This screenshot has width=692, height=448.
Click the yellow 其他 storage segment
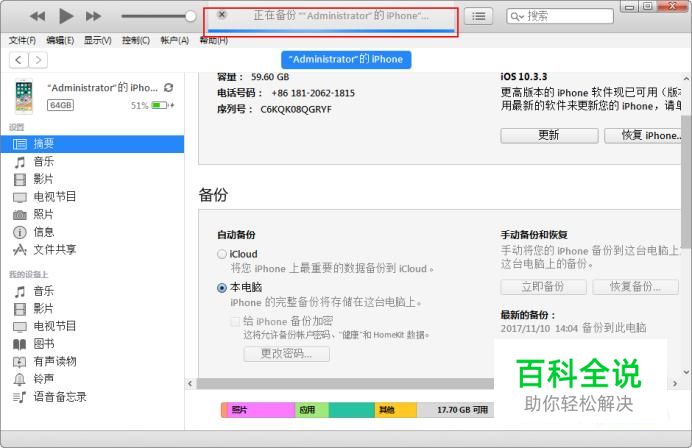click(396, 410)
